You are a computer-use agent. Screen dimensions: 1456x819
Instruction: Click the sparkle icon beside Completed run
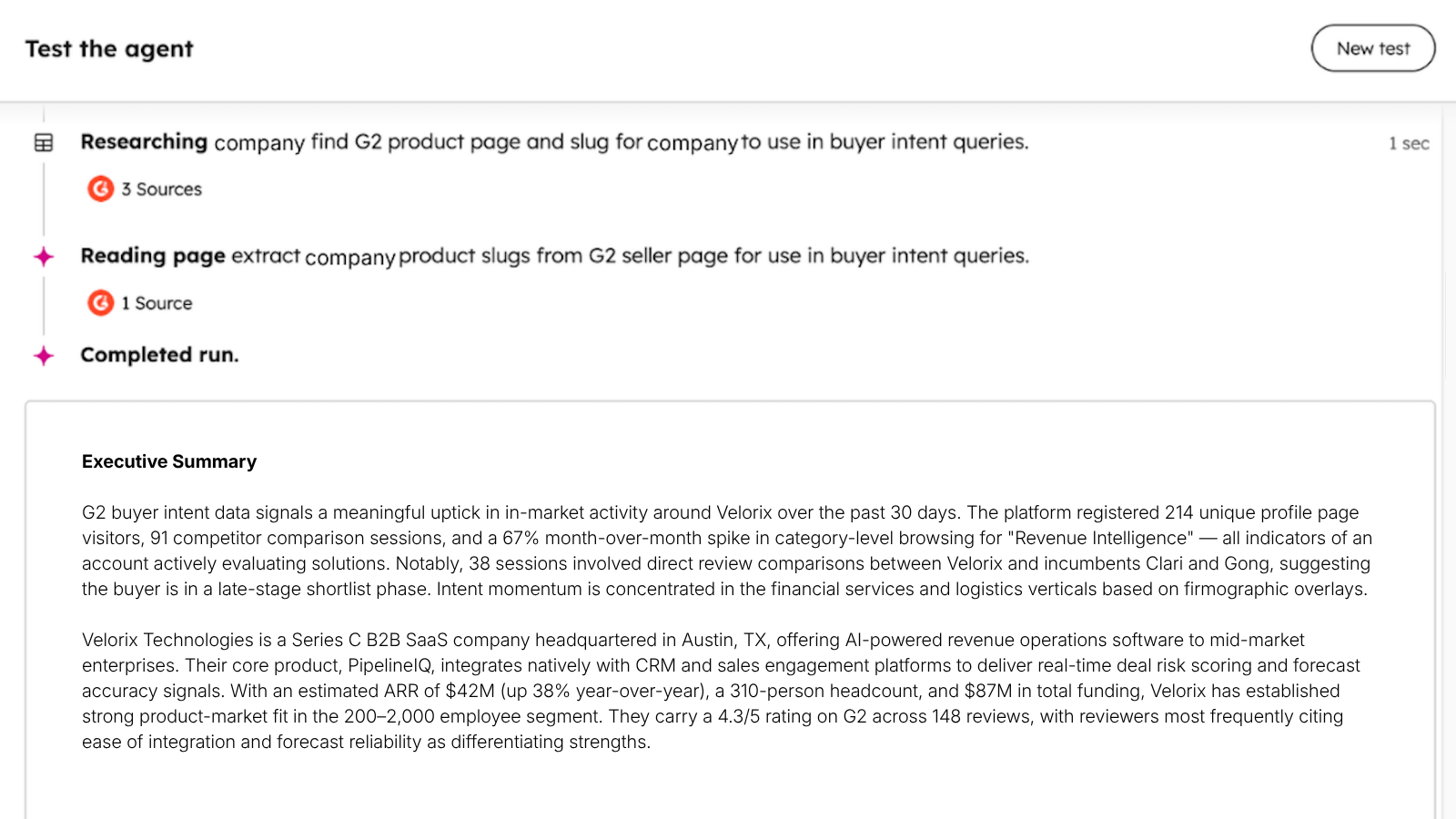coord(44,356)
